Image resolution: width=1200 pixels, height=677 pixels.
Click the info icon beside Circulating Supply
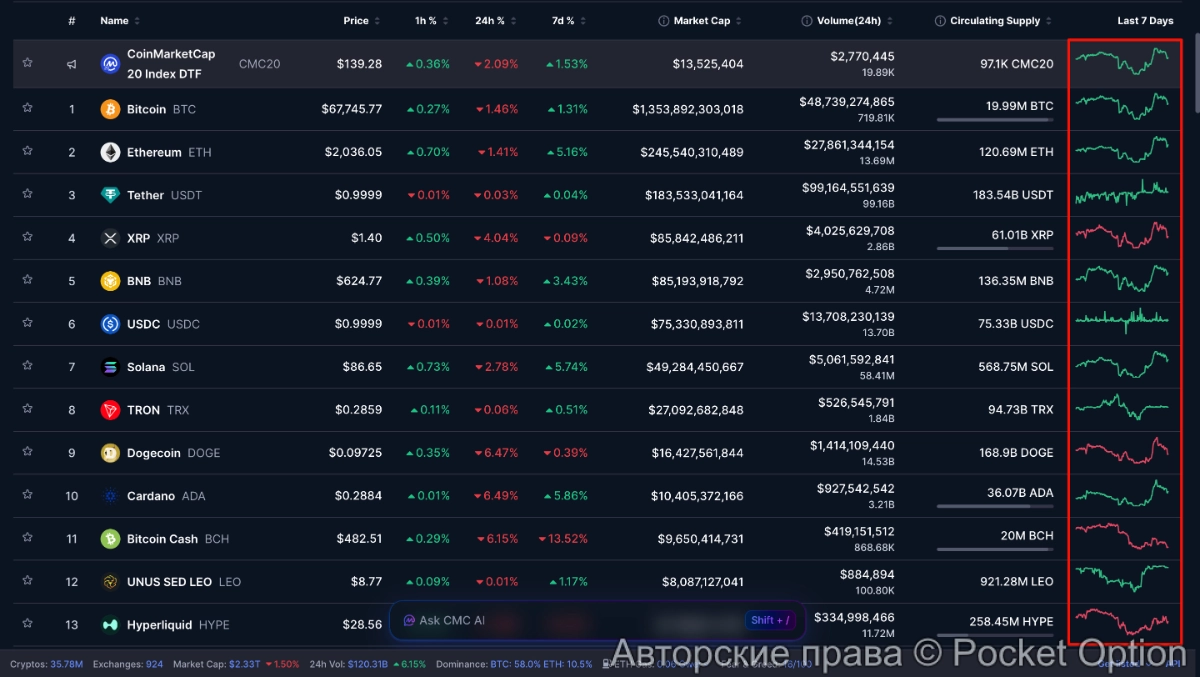tap(940, 21)
